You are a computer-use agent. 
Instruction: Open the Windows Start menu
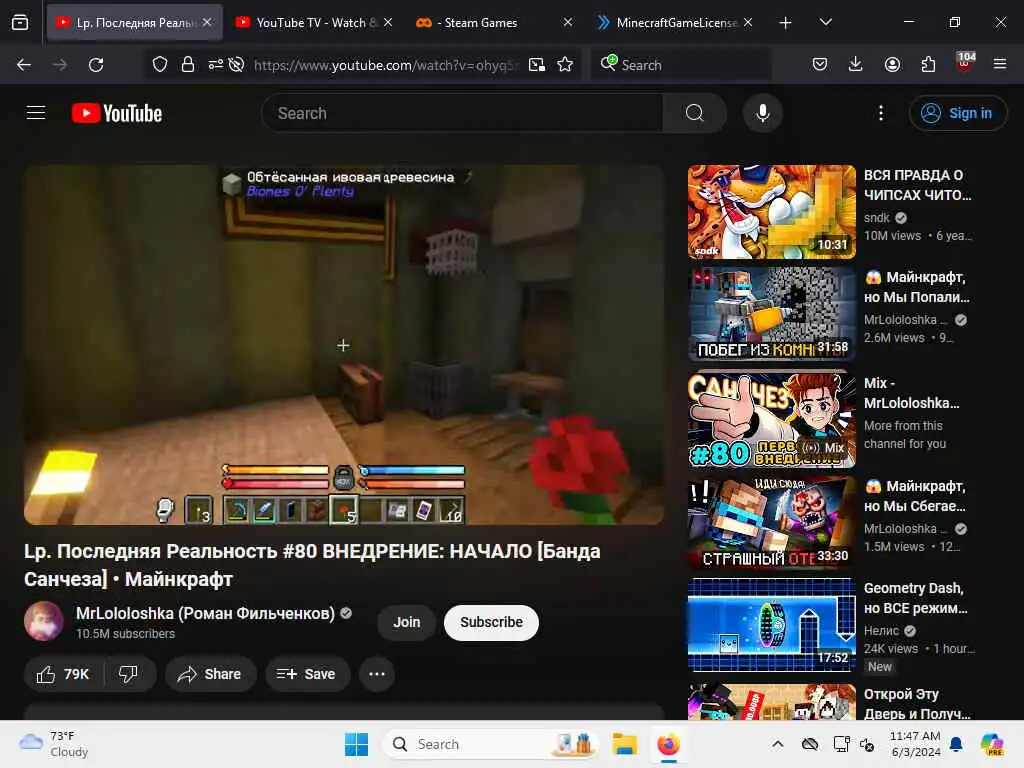pyautogui.click(x=356, y=744)
